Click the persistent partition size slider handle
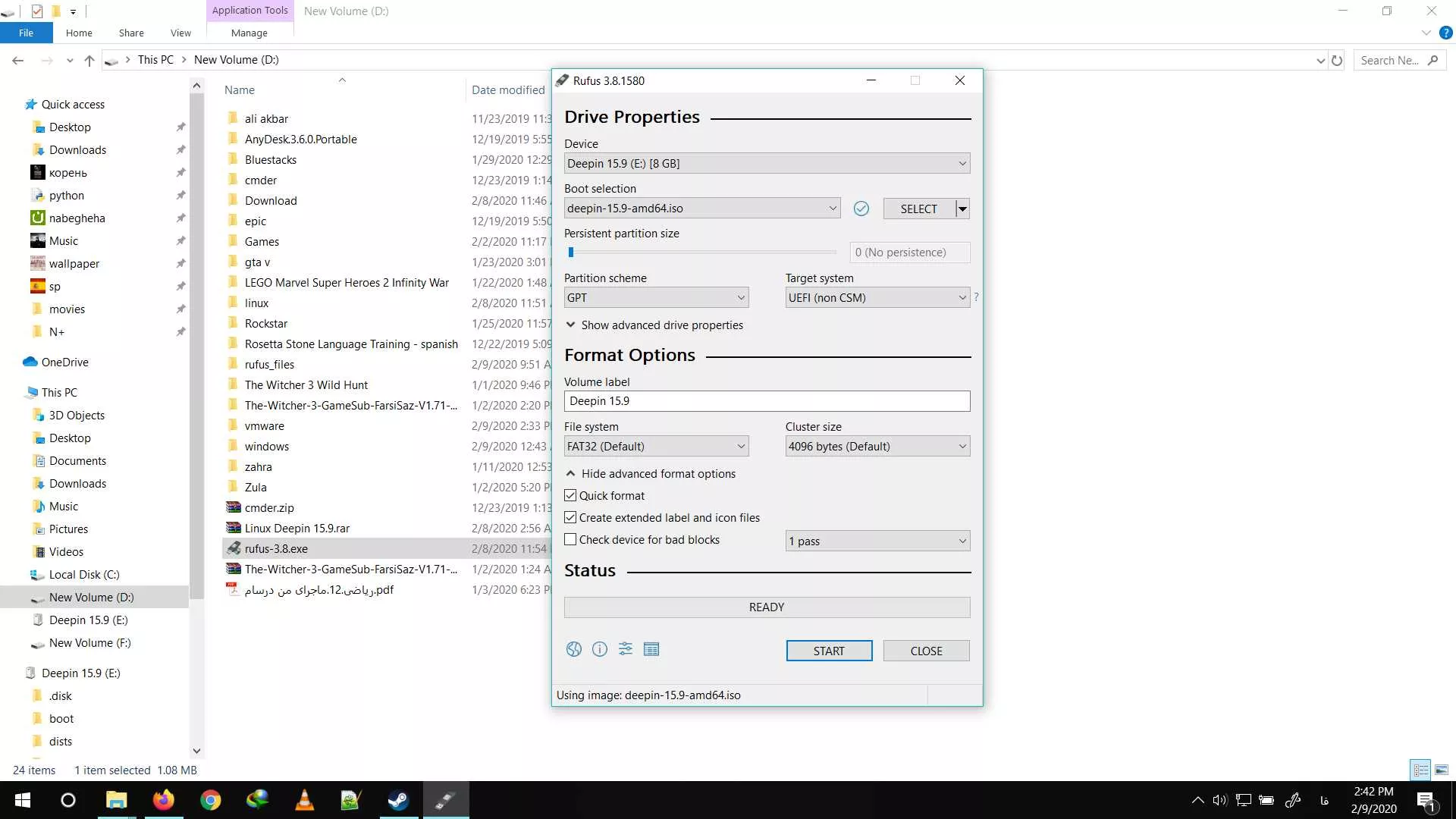Image resolution: width=1456 pixels, height=819 pixels. (x=571, y=252)
